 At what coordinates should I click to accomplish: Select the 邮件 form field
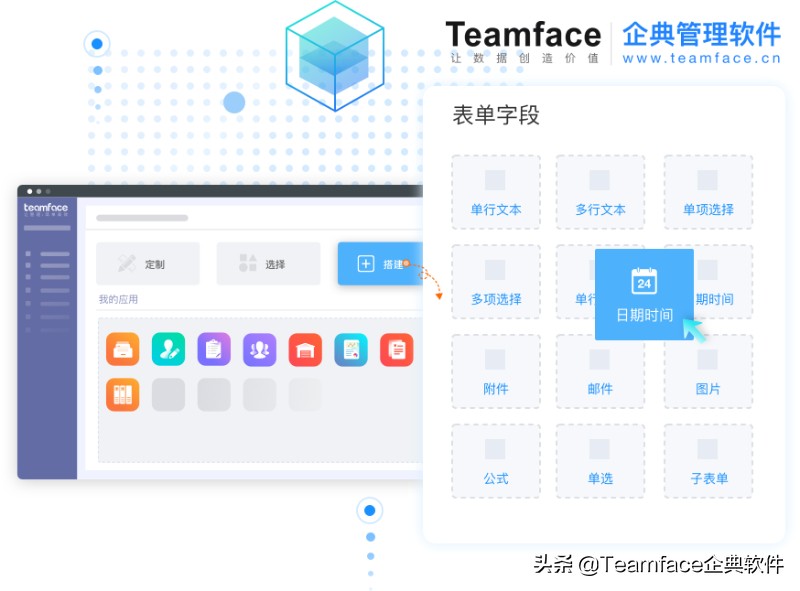[x=600, y=372]
